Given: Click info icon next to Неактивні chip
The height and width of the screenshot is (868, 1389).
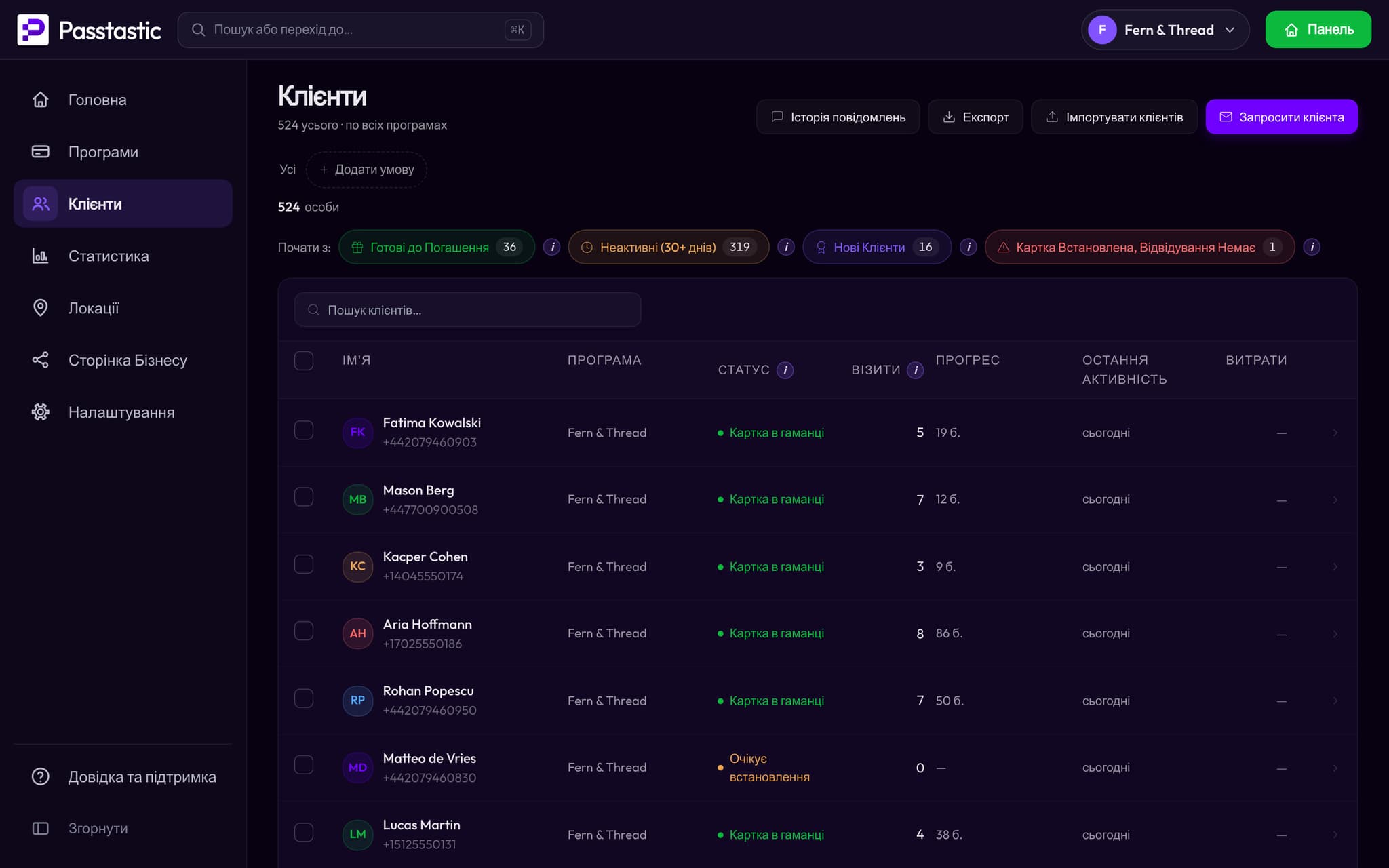Looking at the screenshot, I should [x=786, y=248].
